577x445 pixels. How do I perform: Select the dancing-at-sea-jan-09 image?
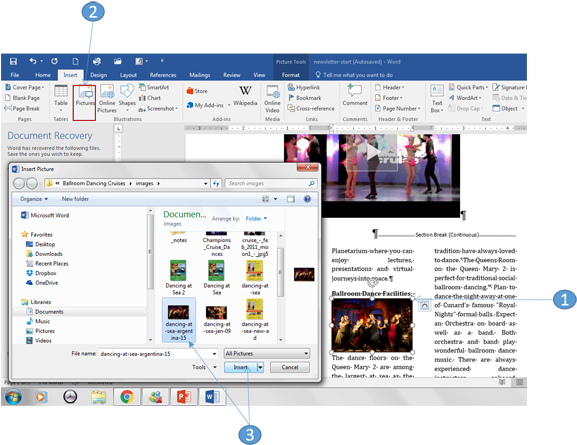(217, 319)
